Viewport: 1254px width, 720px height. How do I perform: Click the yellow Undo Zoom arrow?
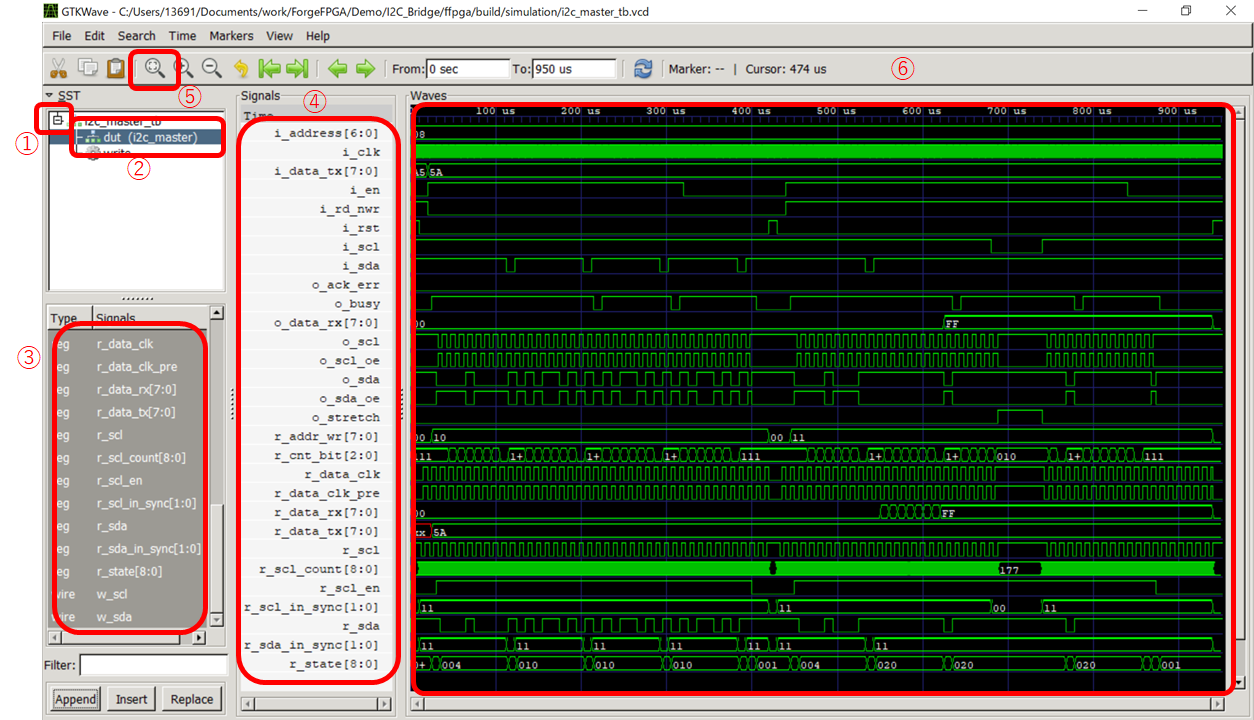click(240, 68)
